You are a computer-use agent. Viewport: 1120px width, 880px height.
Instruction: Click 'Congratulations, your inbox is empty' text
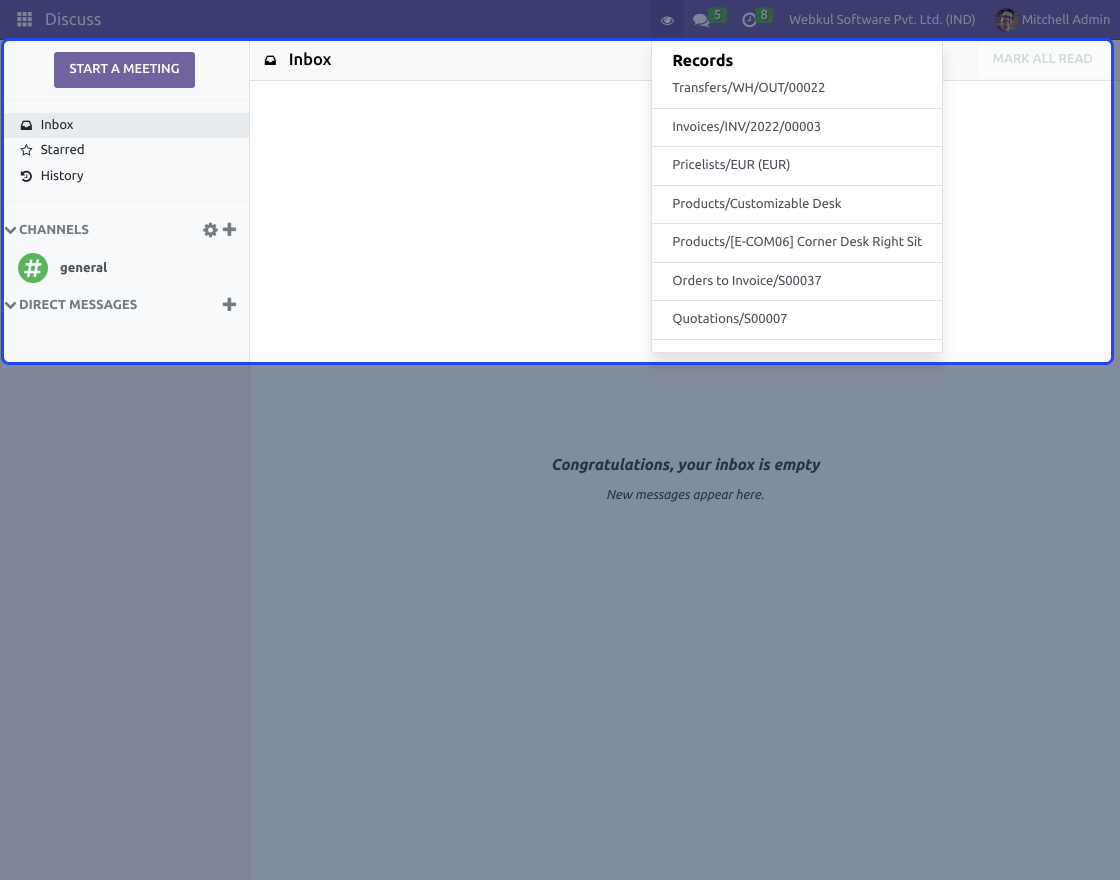pos(686,465)
